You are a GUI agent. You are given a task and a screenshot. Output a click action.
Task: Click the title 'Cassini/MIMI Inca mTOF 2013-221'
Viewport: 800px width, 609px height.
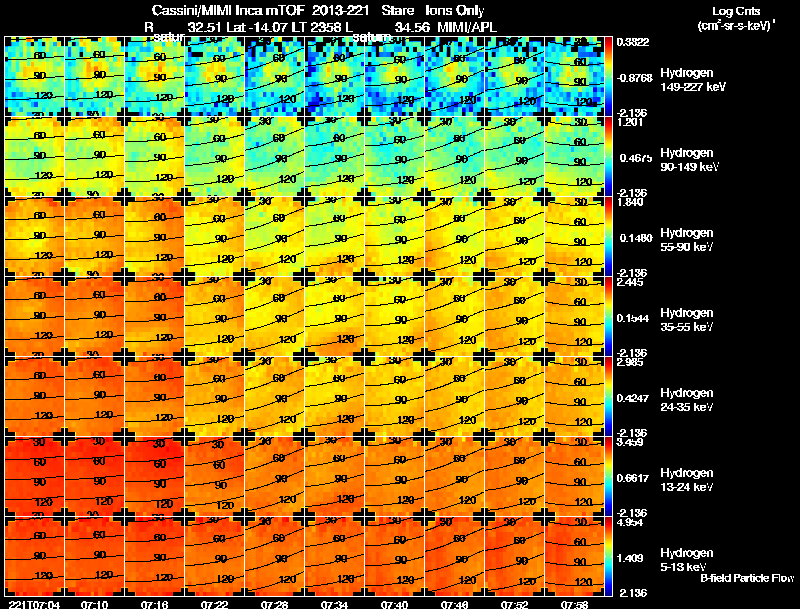click(x=260, y=11)
